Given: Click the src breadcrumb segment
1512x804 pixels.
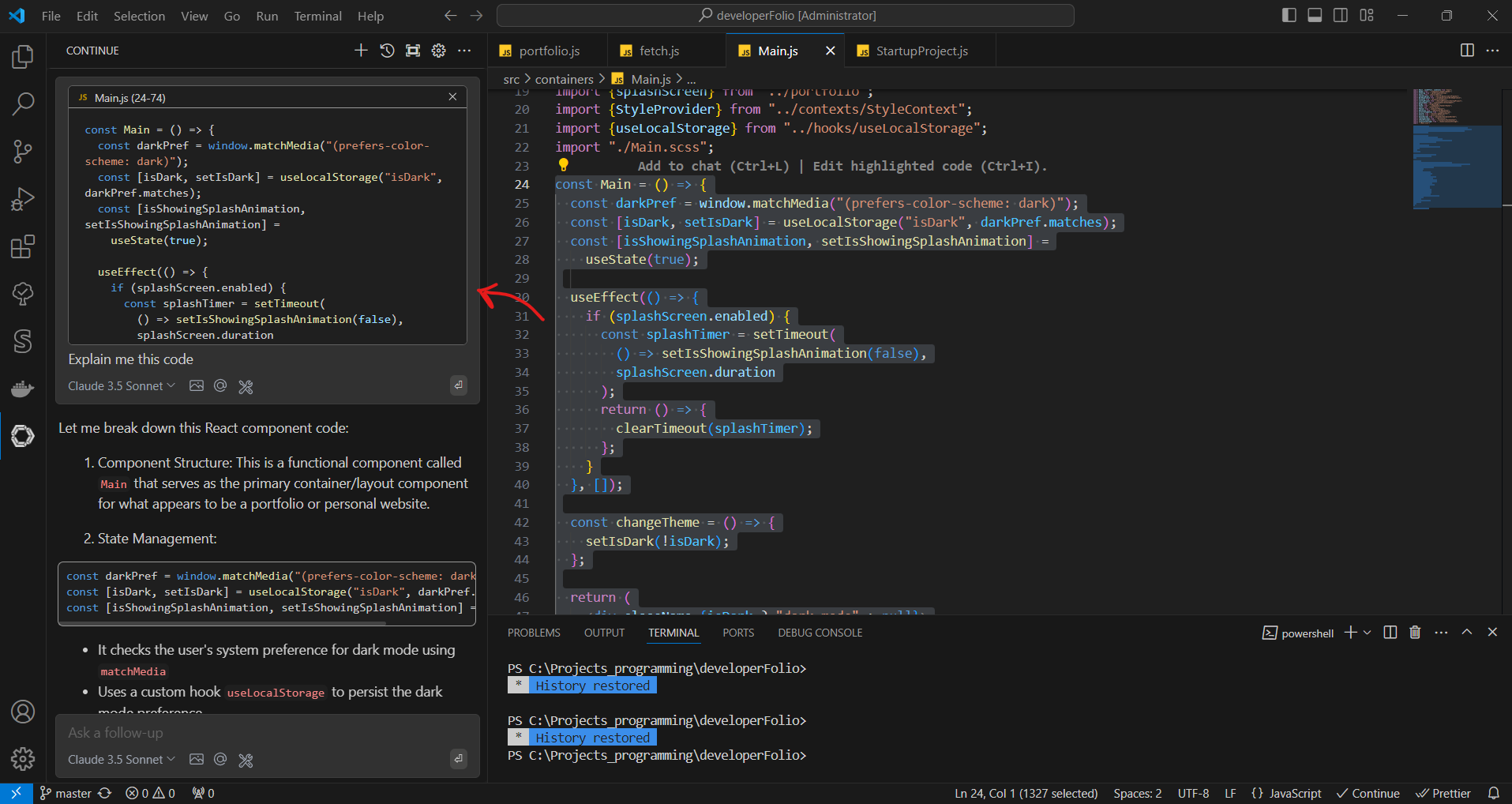Looking at the screenshot, I should [512, 79].
